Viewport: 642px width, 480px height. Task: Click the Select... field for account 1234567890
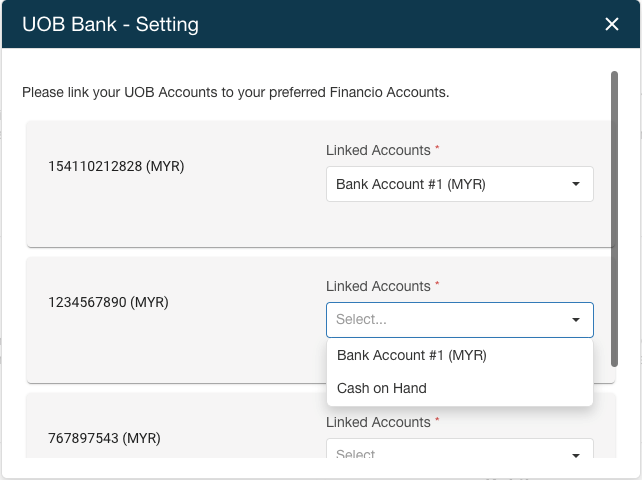pos(459,320)
